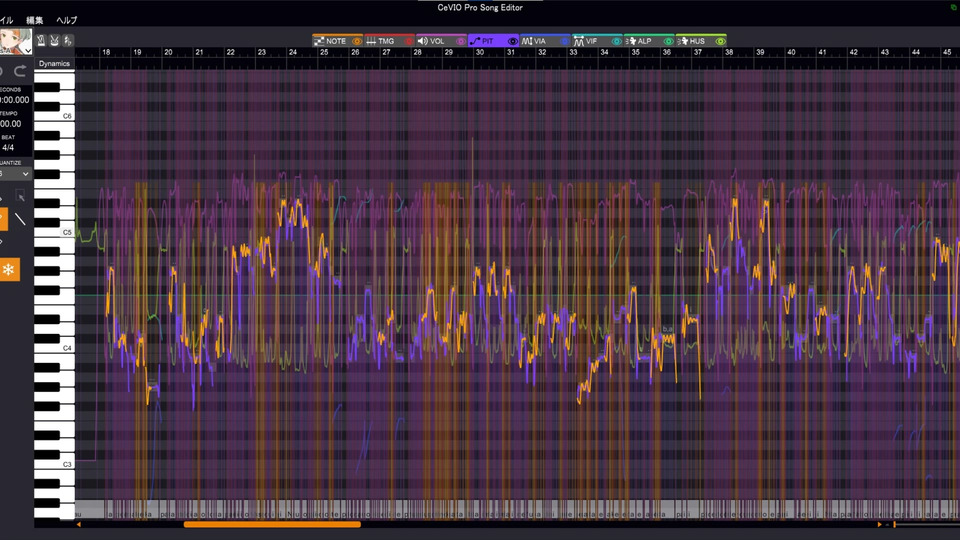The height and width of the screenshot is (540, 960).
Task: Switch to the TMG timing tab
Action: coord(381,41)
